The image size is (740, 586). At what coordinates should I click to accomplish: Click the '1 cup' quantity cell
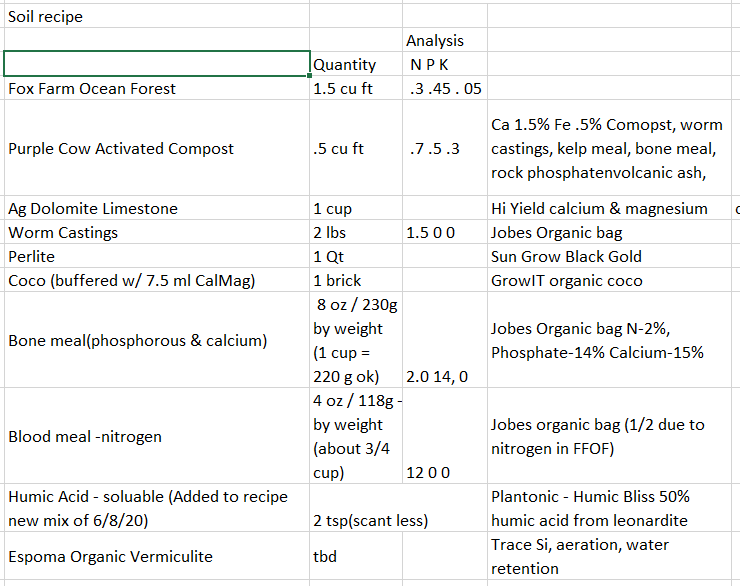point(356,208)
